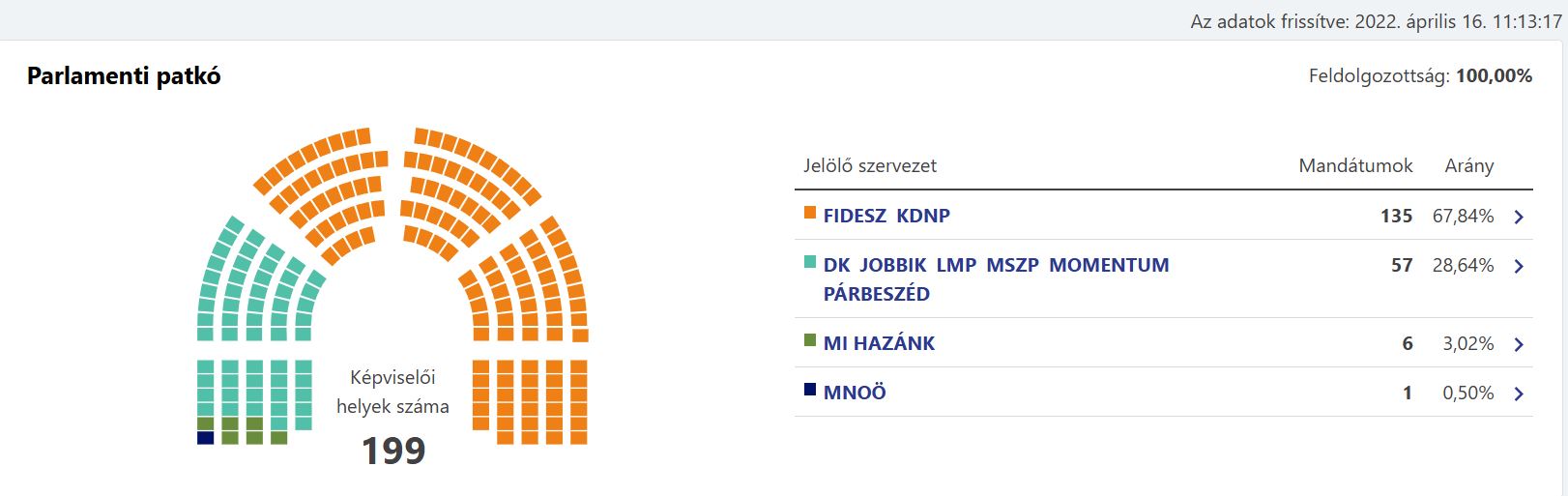Select the Arány column header
The height and width of the screenshot is (496, 1568).
click(x=1468, y=165)
